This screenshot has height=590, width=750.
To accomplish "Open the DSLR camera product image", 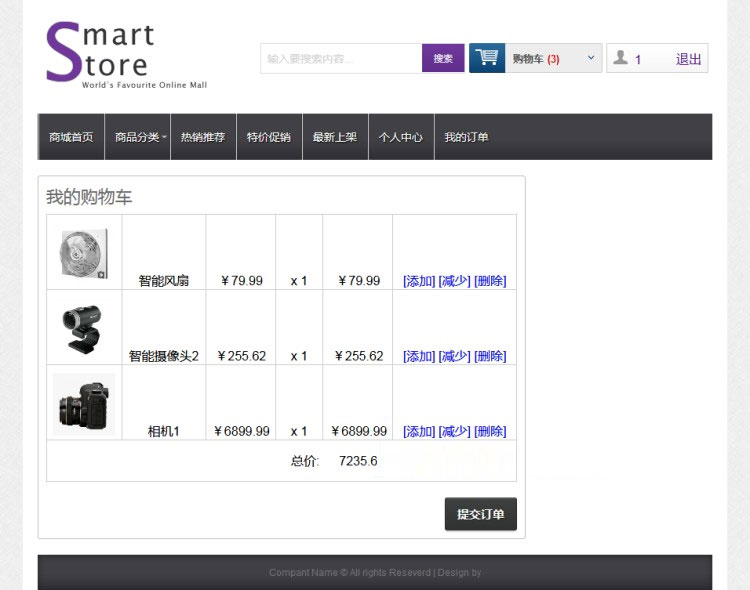I will click(x=84, y=404).
